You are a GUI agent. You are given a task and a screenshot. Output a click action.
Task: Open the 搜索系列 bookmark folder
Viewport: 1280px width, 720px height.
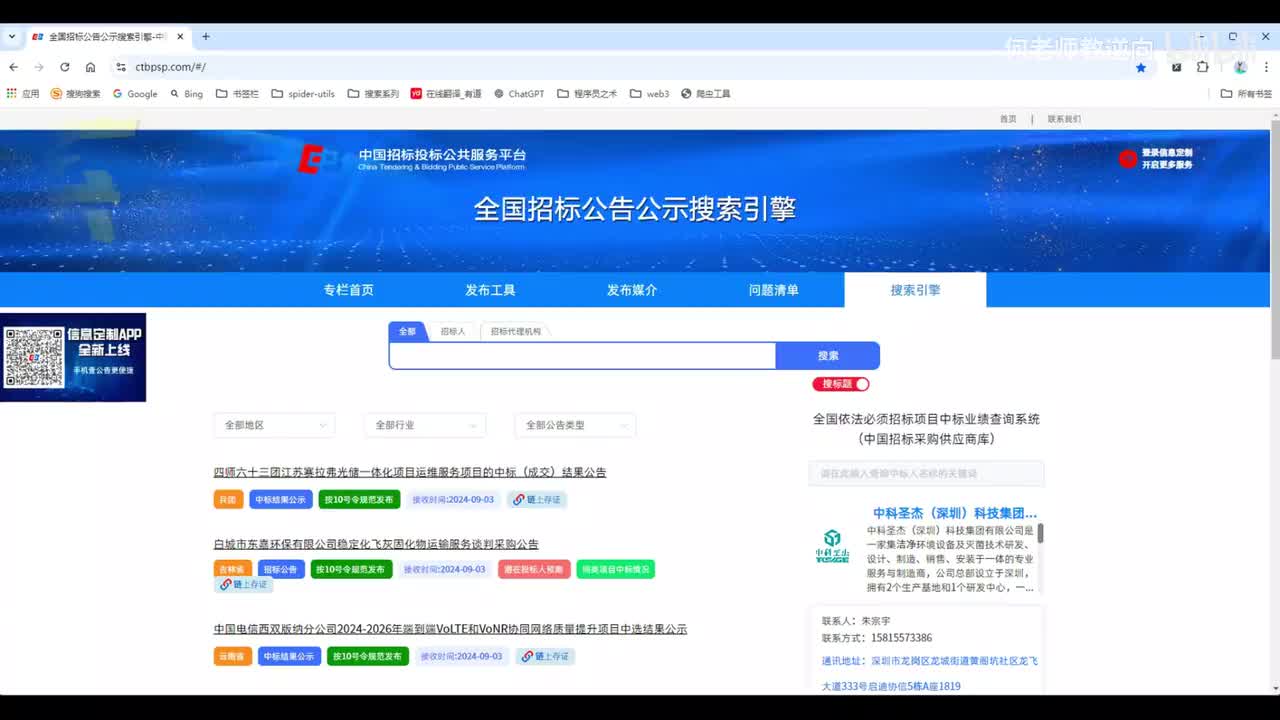pos(373,94)
